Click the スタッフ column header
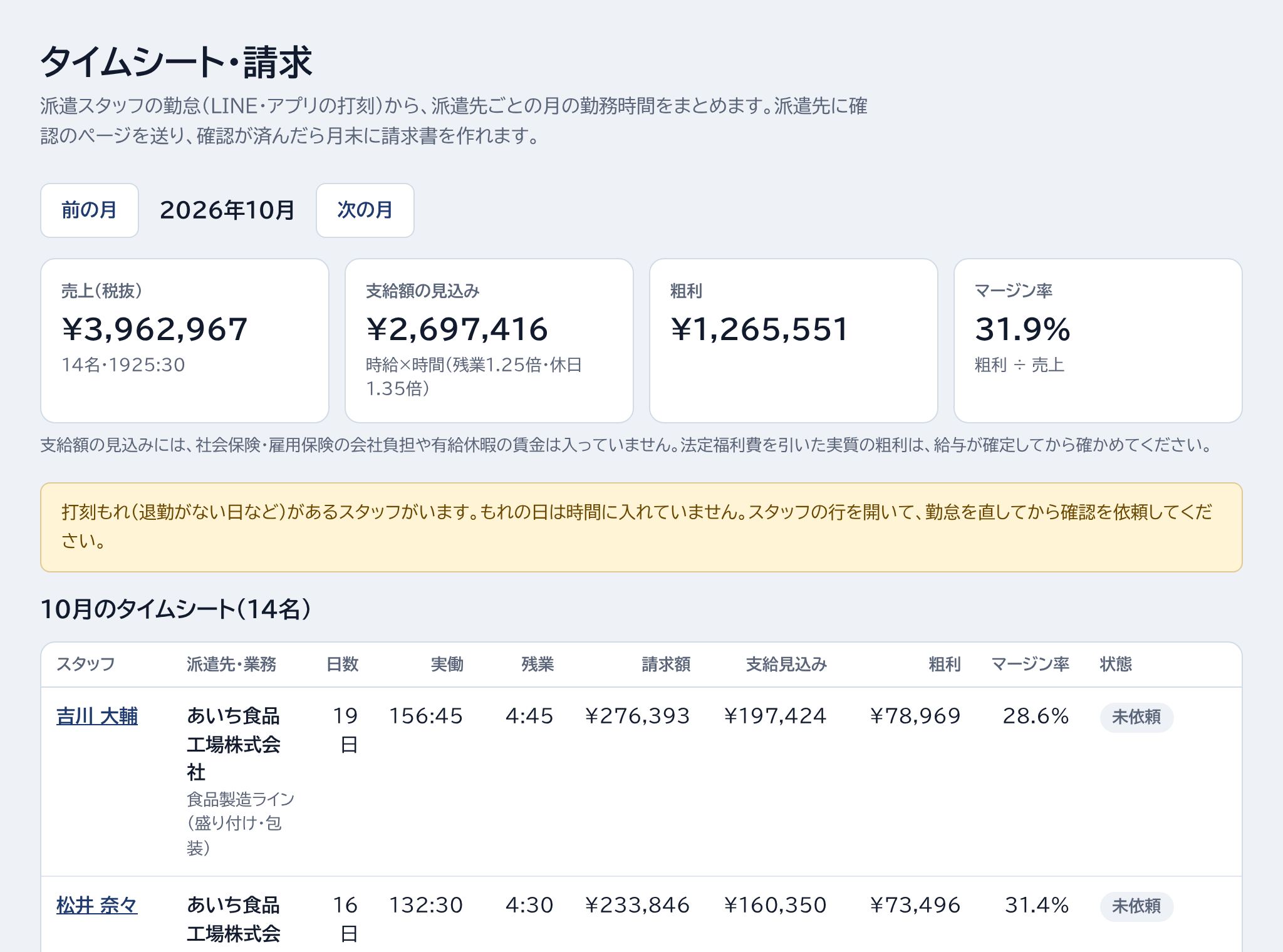This screenshot has height=952, width=1283. [86, 665]
